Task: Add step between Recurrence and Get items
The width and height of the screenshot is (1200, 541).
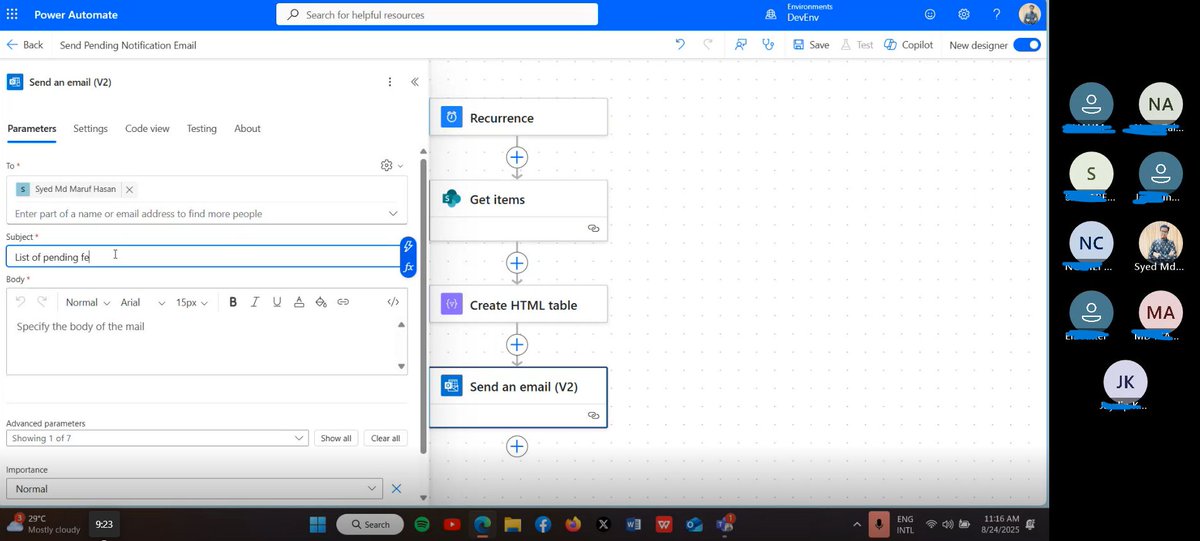Action: point(517,157)
